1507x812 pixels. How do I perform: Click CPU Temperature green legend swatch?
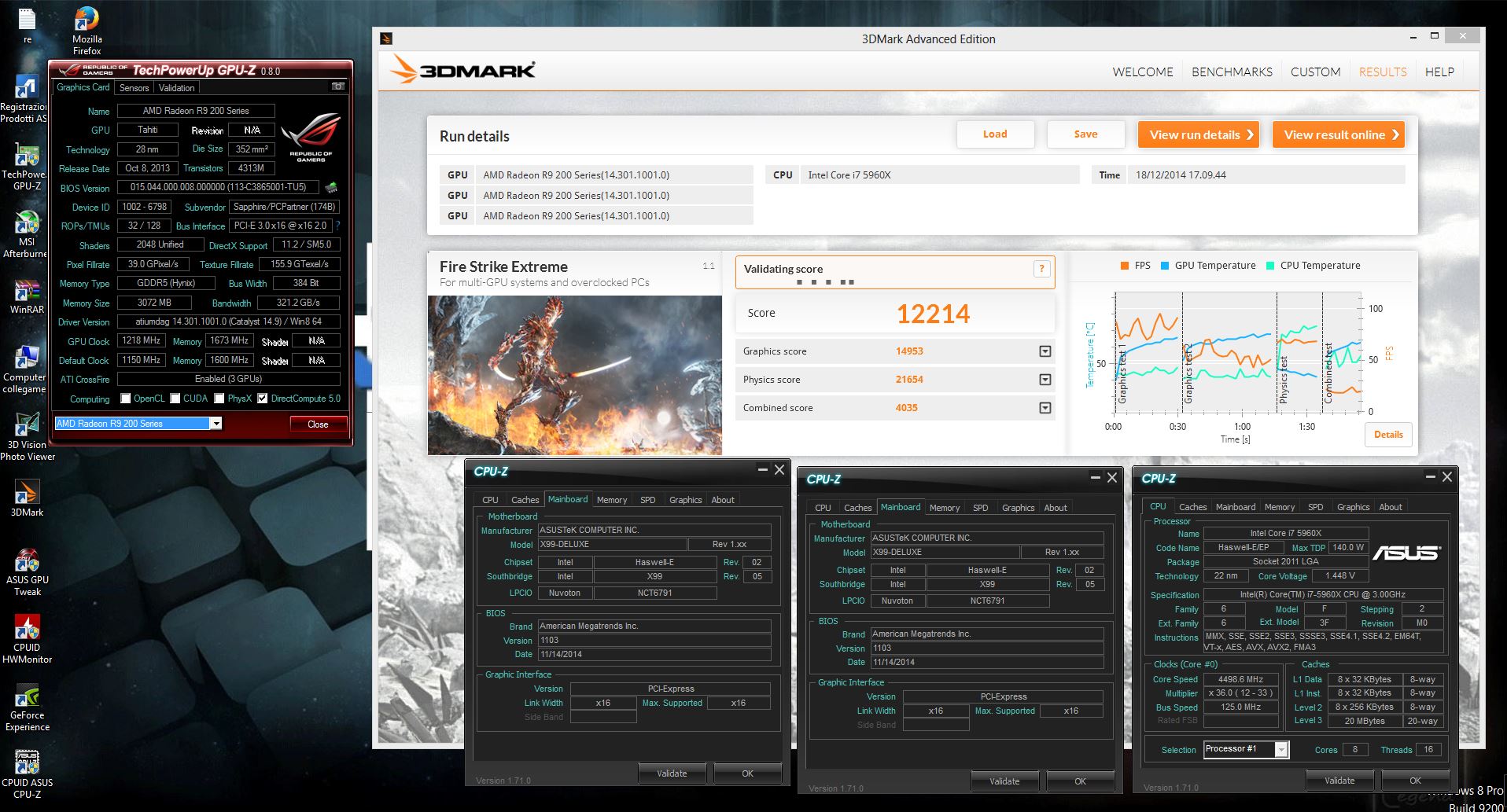(x=1270, y=266)
